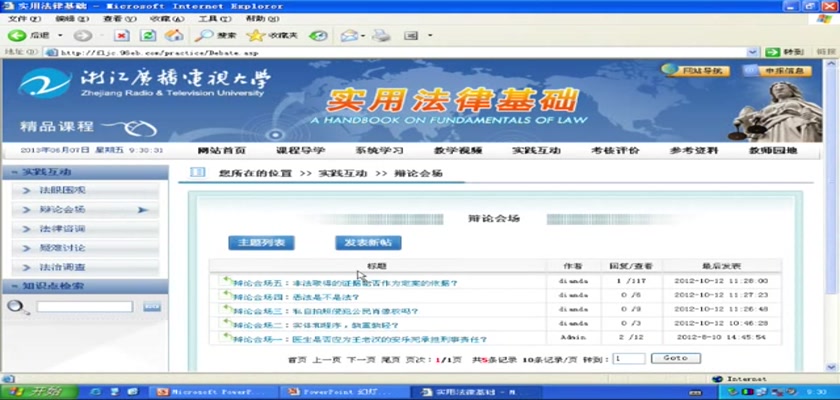
Task: Click the Mail envelope toolbar icon
Action: point(347,35)
